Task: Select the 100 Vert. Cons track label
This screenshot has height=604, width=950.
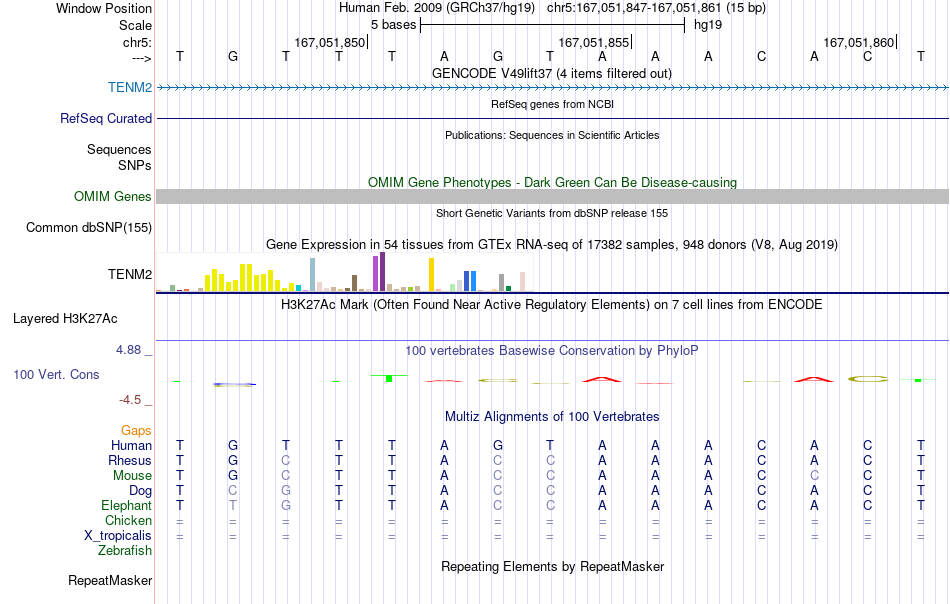Action: pos(56,374)
